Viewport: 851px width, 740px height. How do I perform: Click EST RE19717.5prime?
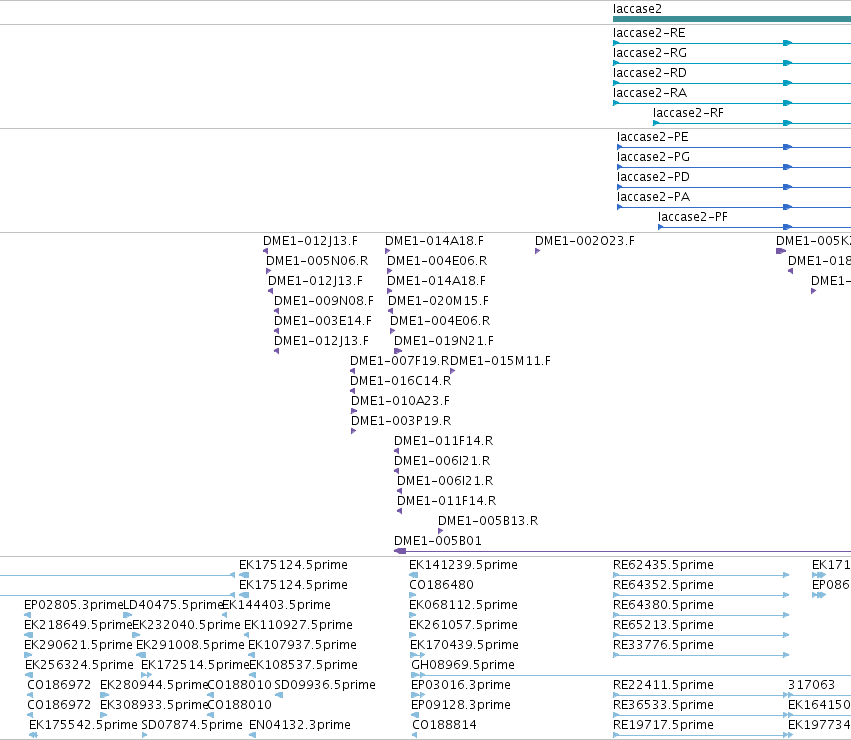tap(663, 725)
